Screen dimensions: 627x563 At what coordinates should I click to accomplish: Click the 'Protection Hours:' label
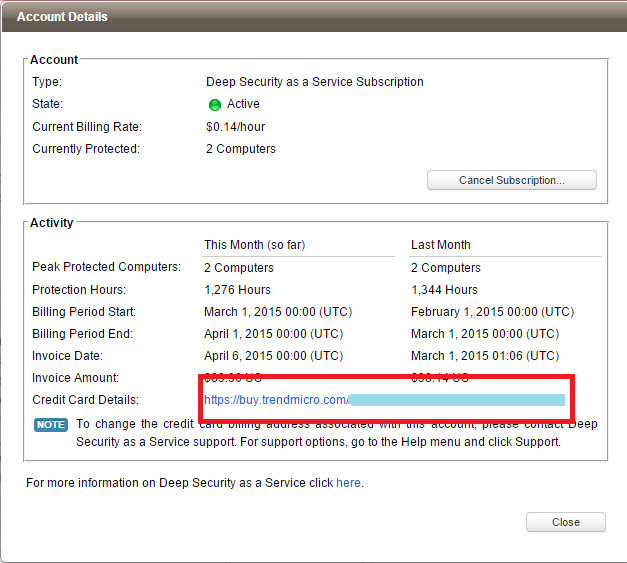tap(79, 289)
